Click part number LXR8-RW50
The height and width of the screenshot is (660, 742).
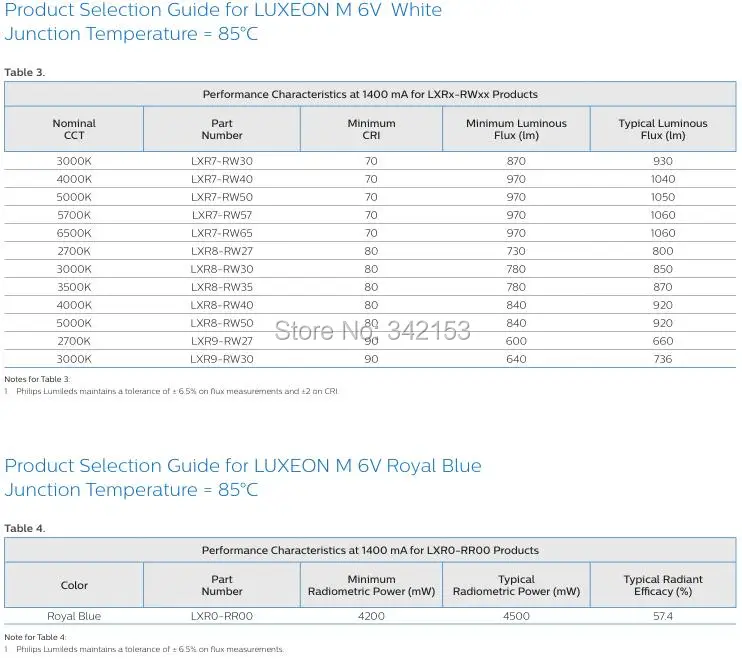[221, 323]
